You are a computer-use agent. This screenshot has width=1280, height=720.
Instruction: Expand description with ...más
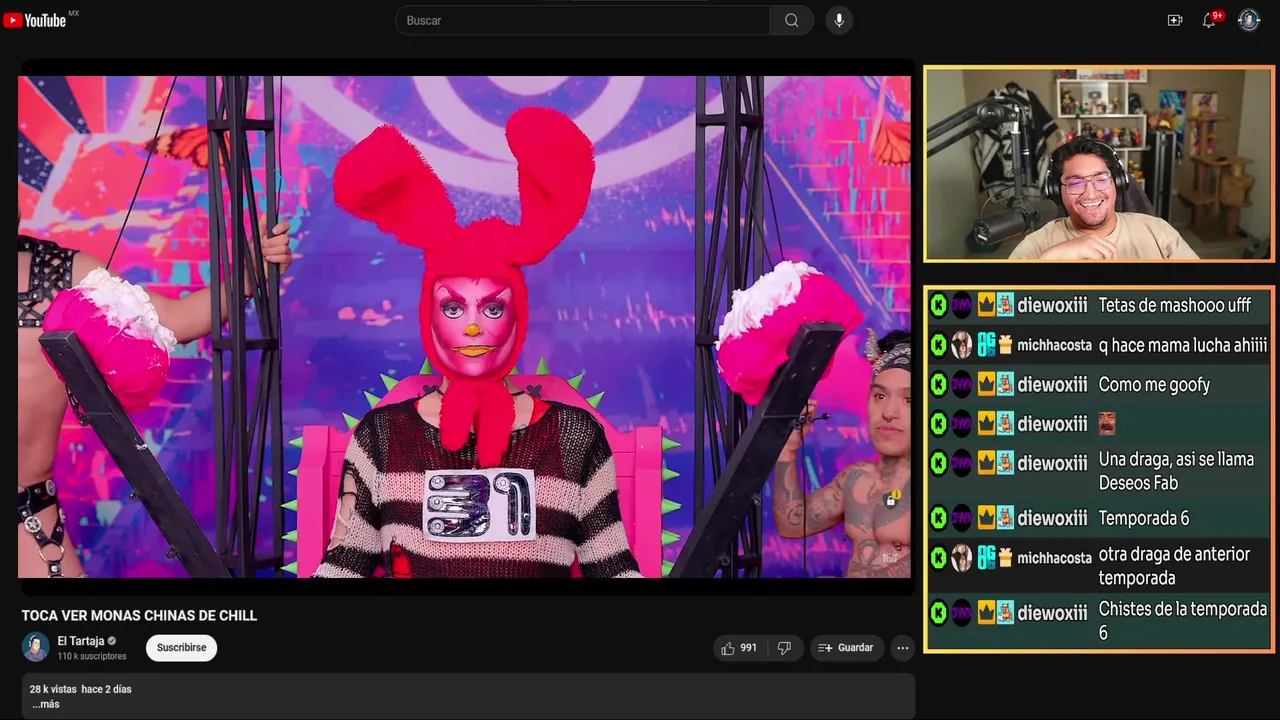(x=46, y=704)
